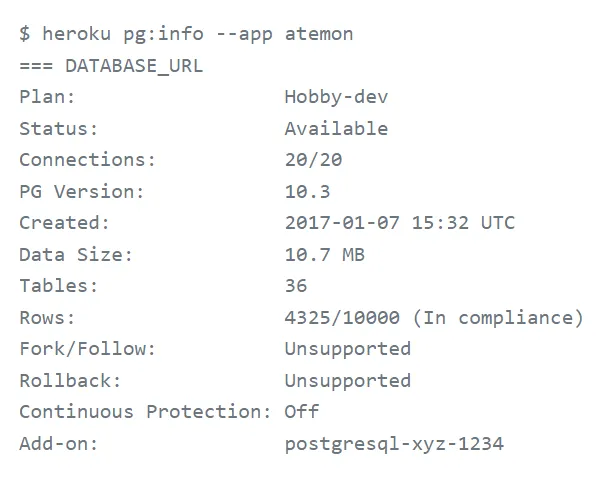Click the heroku pg:info command line

pos(186,34)
